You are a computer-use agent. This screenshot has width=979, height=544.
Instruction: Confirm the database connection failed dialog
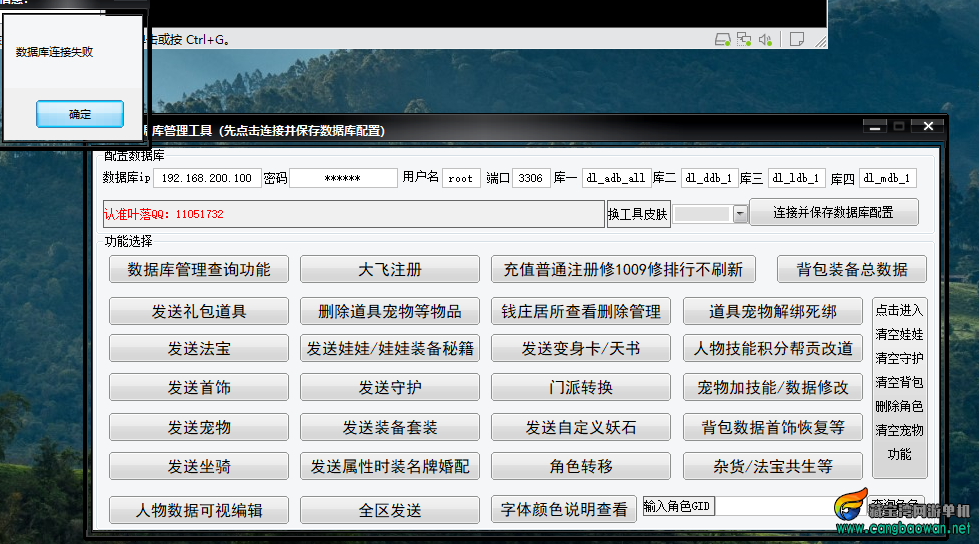point(79,114)
